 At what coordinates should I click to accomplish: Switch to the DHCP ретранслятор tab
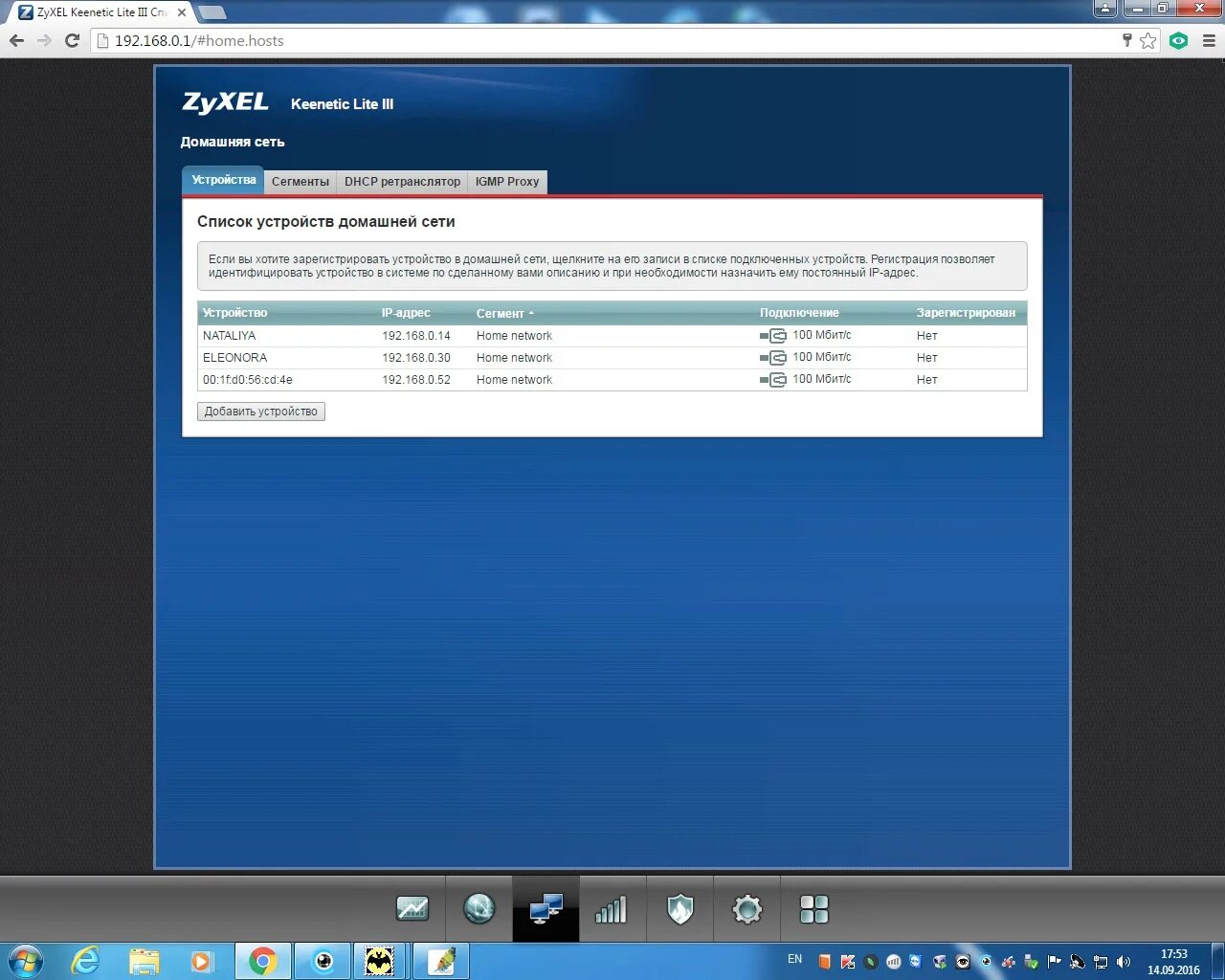click(x=402, y=182)
